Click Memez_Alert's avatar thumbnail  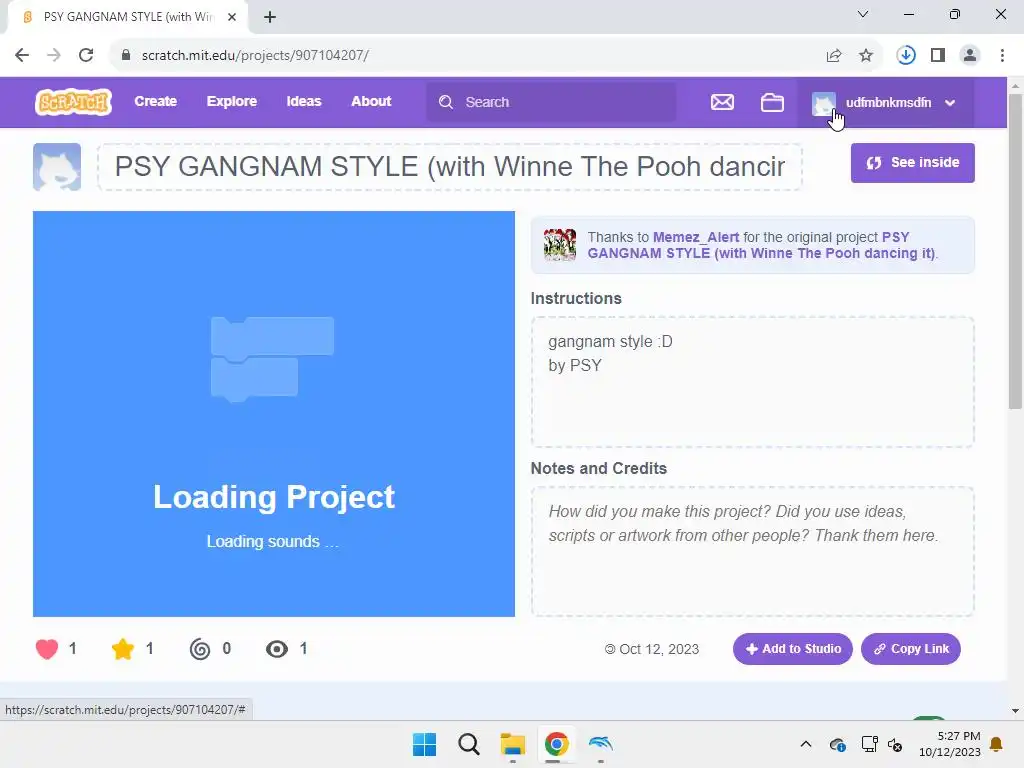tap(560, 245)
